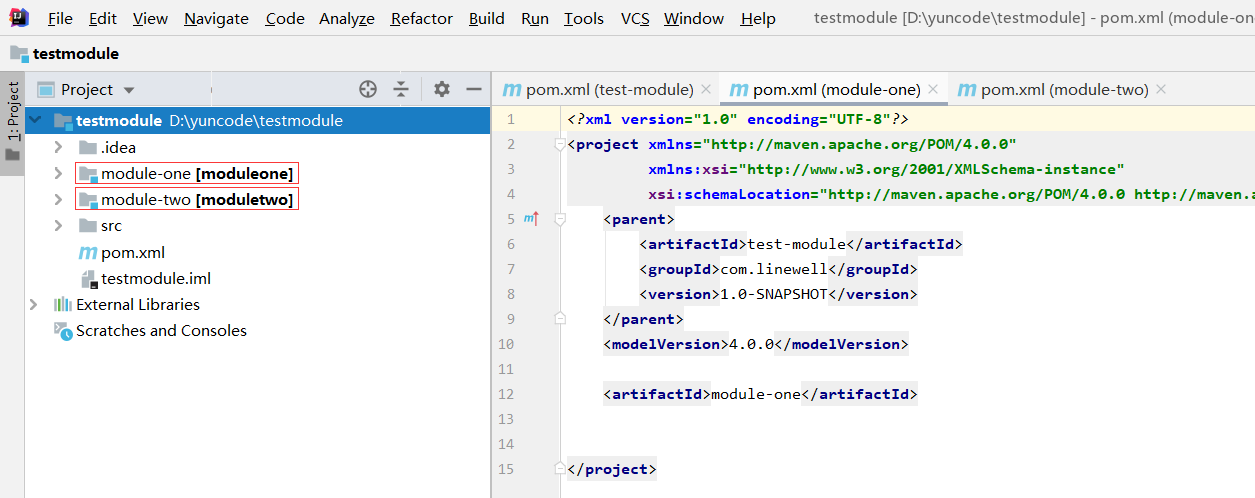Click the xmlns:xsi attribute on line 3

tap(886, 169)
